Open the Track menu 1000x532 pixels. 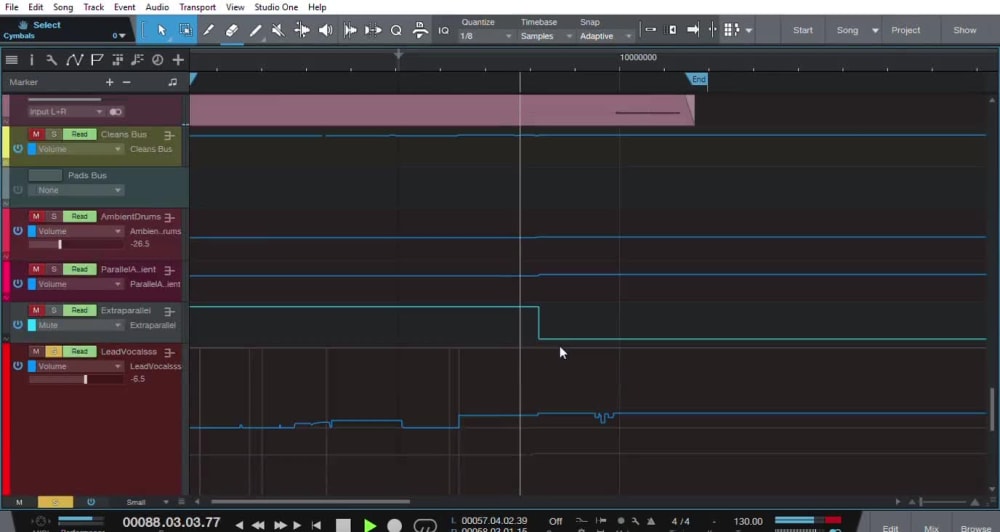[x=93, y=7]
